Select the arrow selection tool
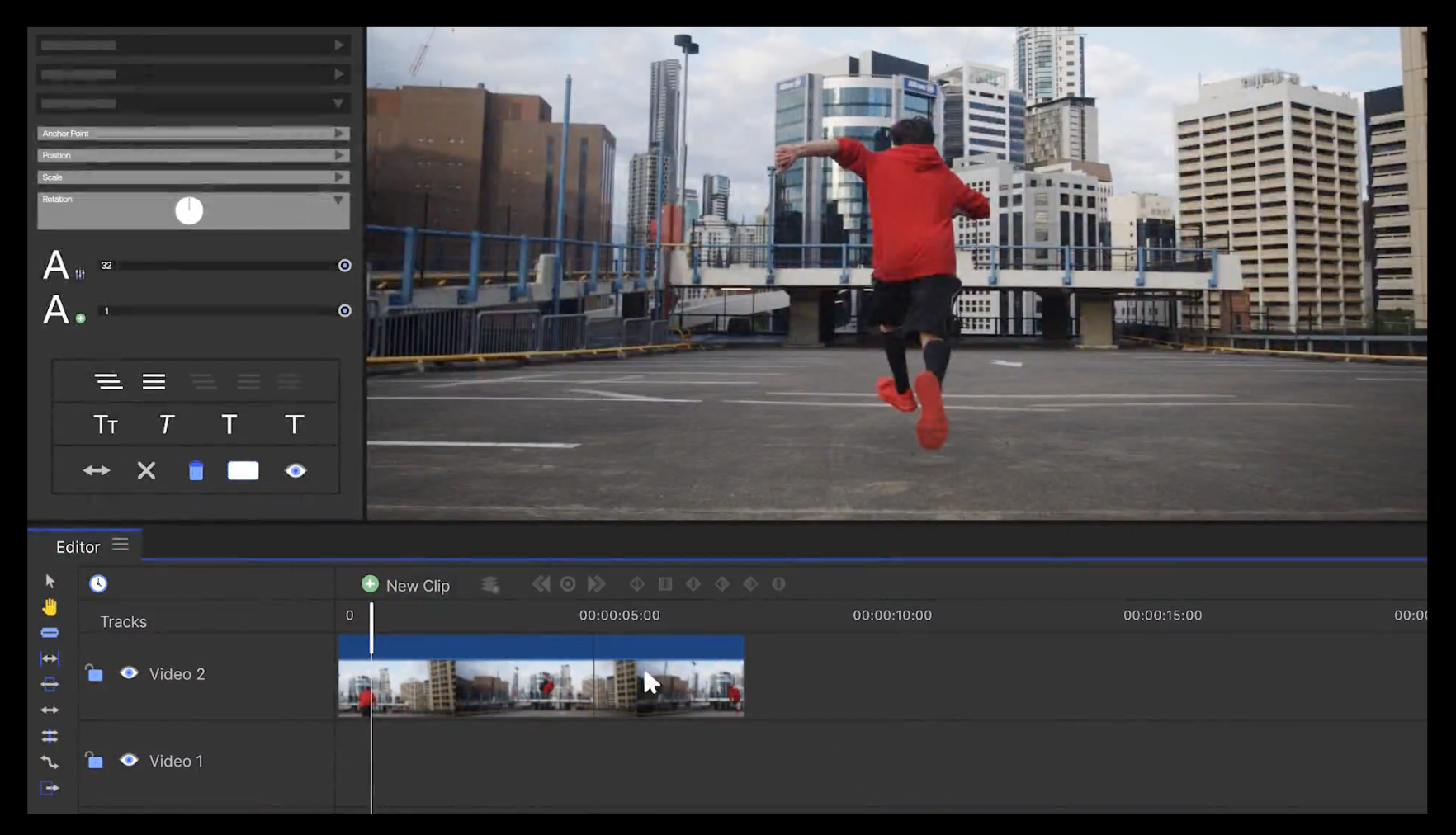Screen dimensions: 1456x835 (x=50, y=582)
